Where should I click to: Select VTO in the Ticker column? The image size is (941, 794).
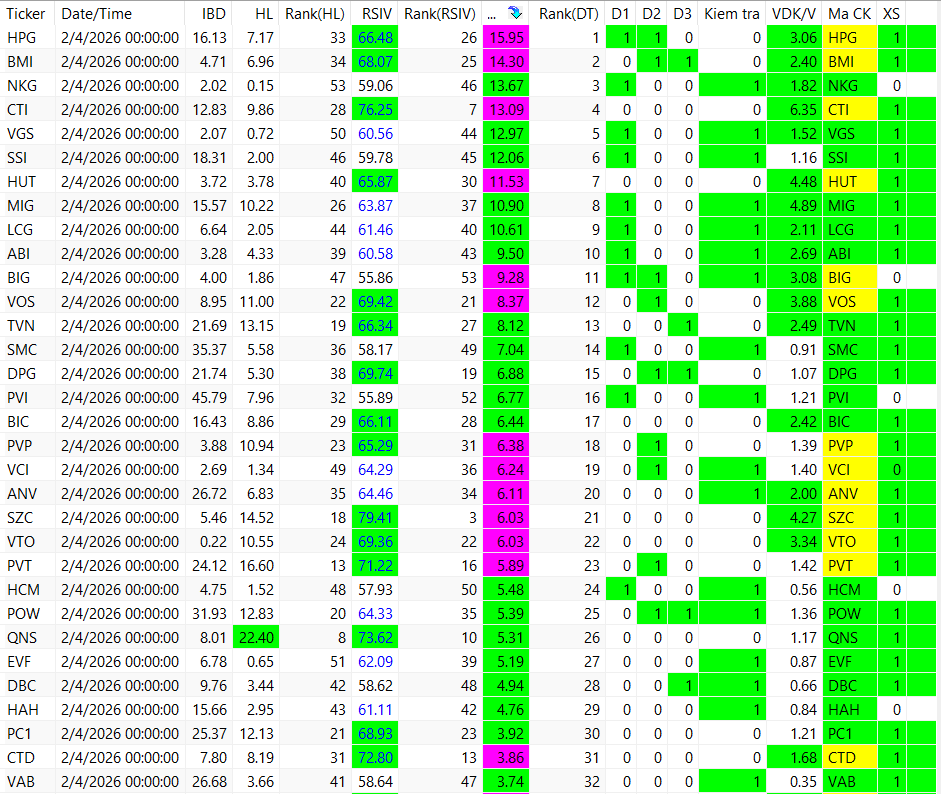tap(21, 542)
